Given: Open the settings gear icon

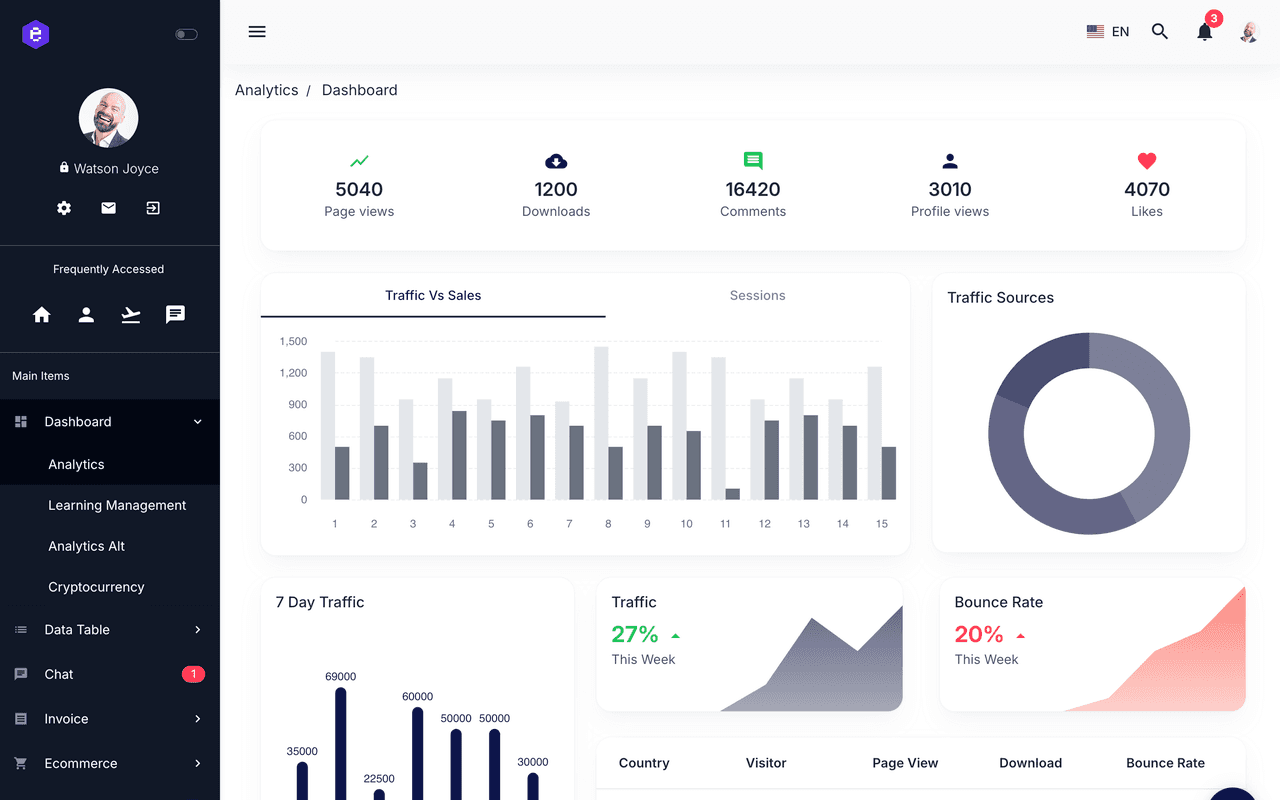Looking at the screenshot, I should point(64,208).
